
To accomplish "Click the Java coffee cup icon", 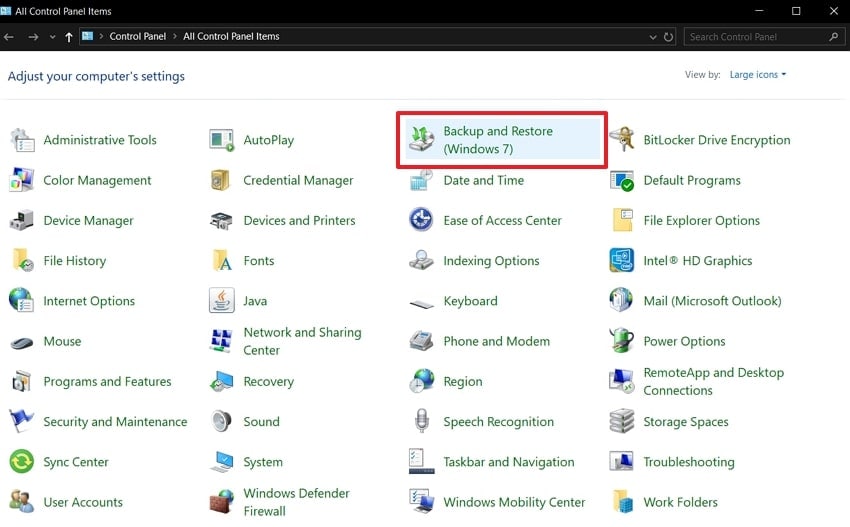I will (x=222, y=300).
